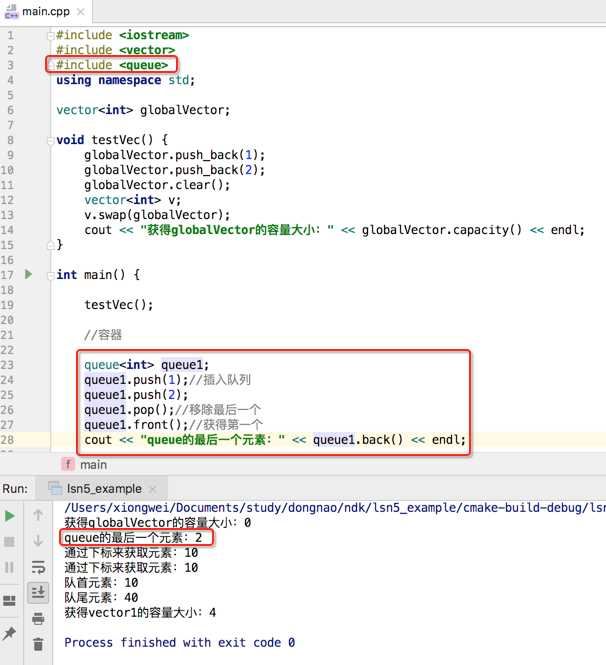Click on "v.swap(globalVector);" statement
The width and height of the screenshot is (606, 665).
pyautogui.click(x=157, y=215)
